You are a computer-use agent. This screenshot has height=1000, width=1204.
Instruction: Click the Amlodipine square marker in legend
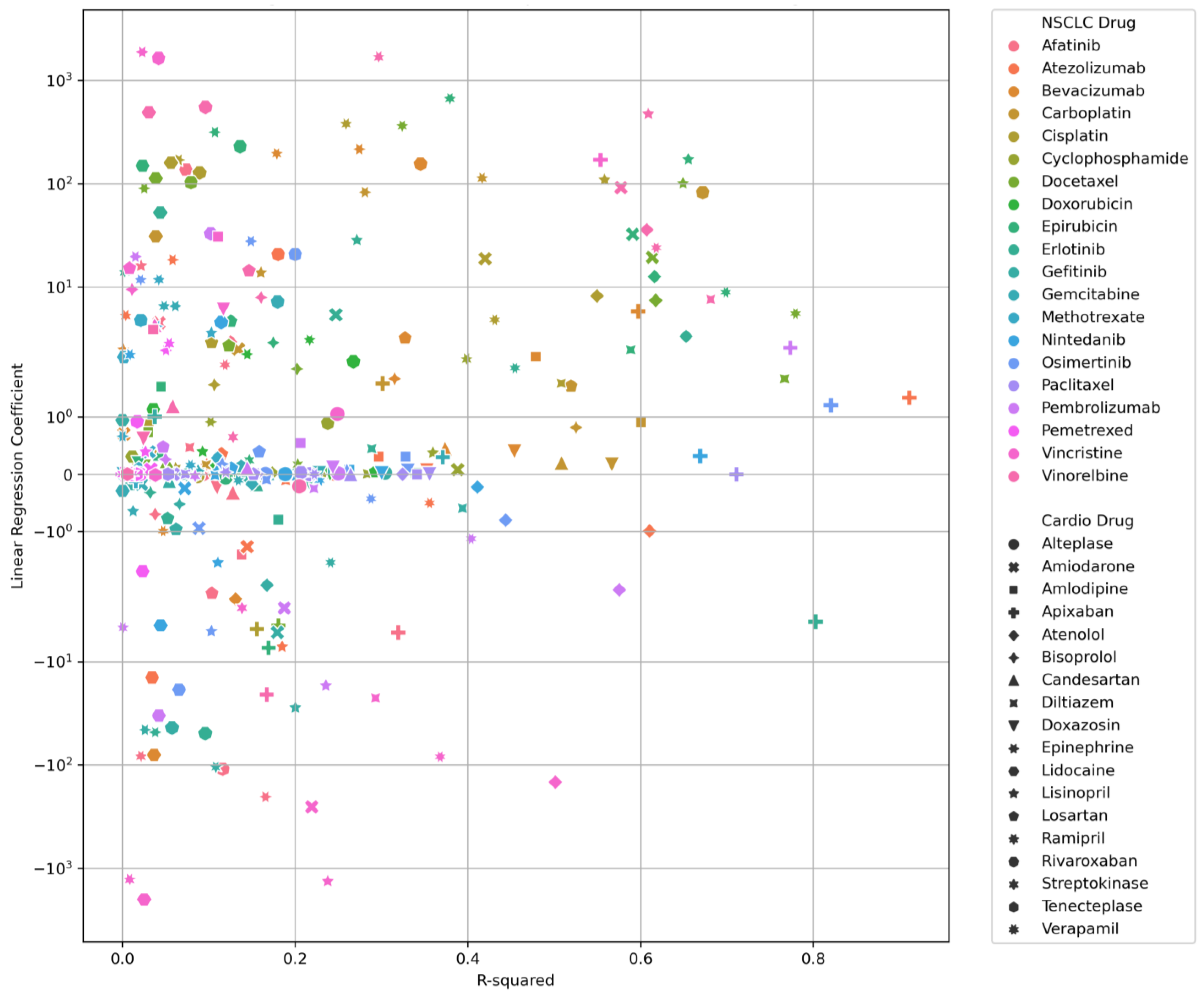pyautogui.click(x=1013, y=590)
